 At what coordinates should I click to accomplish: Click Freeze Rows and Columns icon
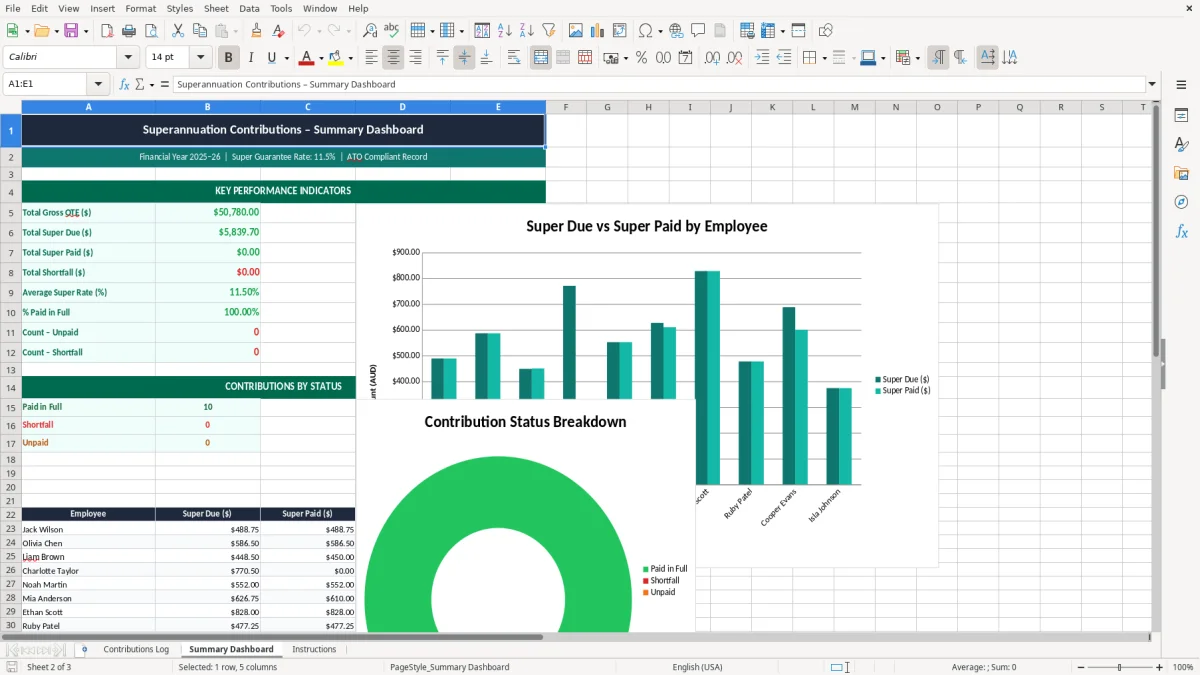[x=768, y=31]
